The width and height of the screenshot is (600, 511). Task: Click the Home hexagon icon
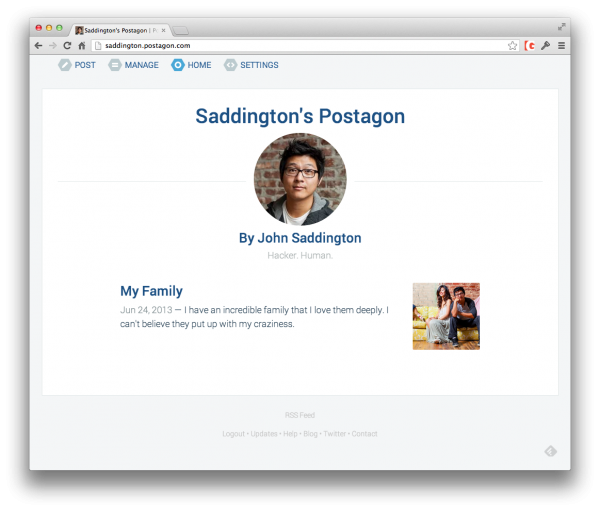pos(178,65)
